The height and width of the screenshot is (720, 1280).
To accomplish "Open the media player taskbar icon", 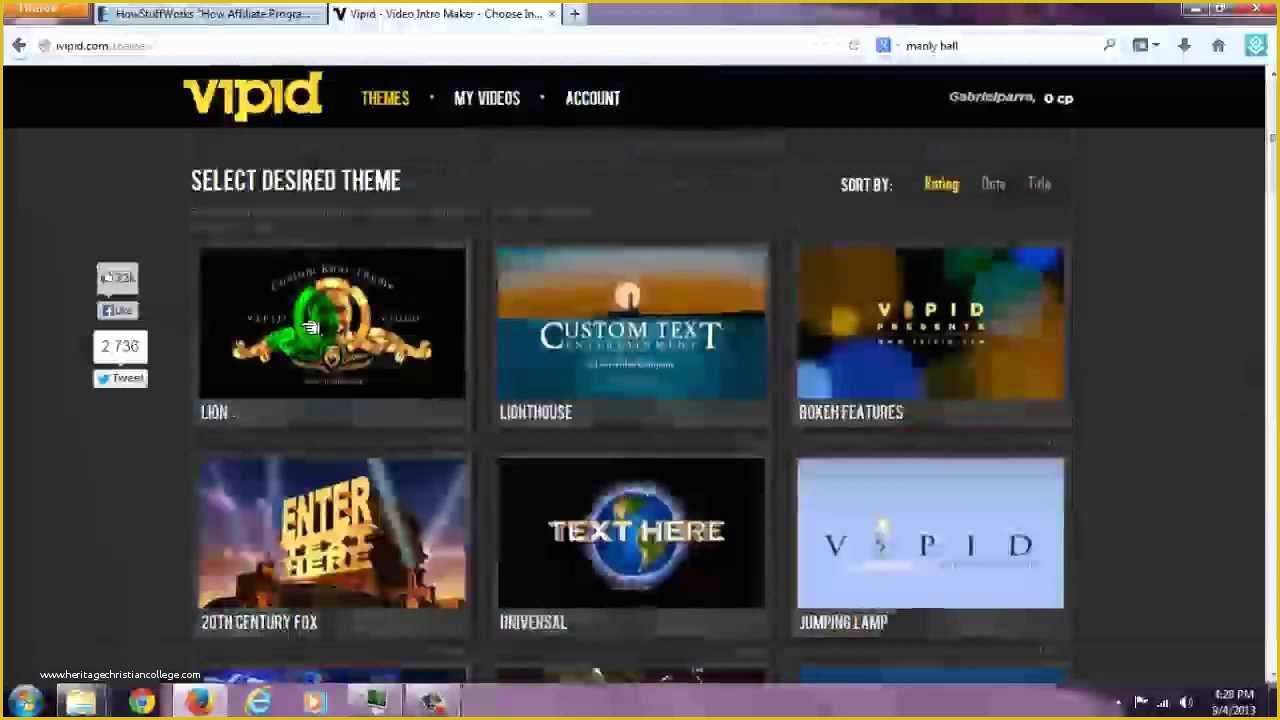I will [x=315, y=702].
